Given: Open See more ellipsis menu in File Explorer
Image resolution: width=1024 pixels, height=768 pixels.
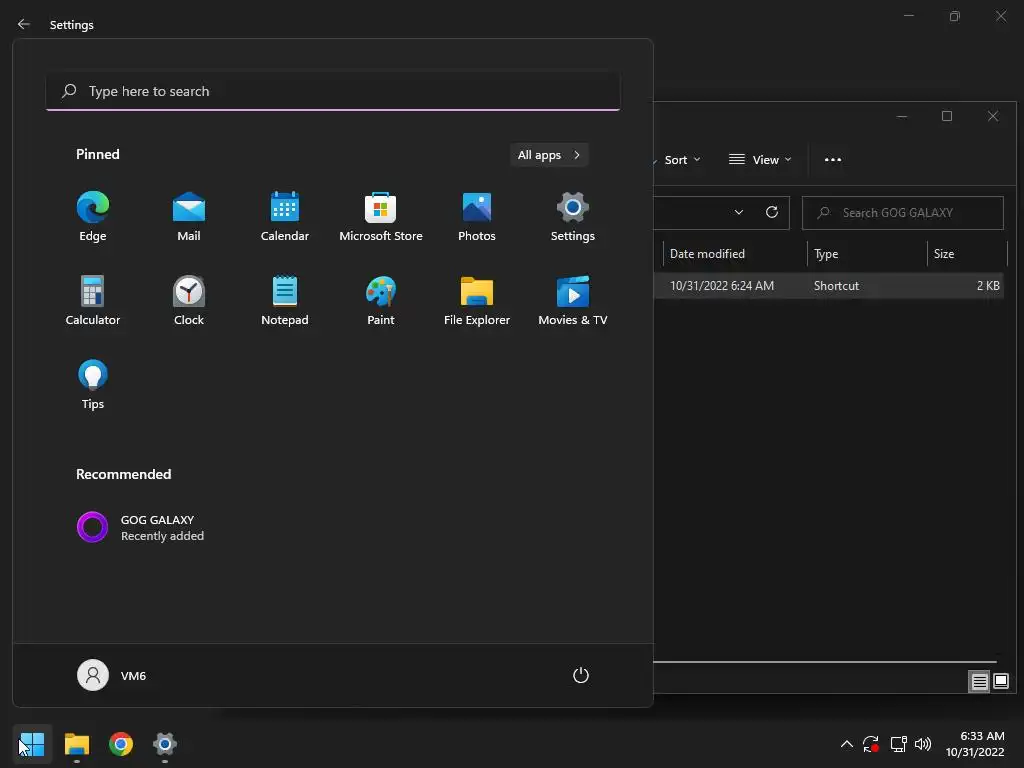Looking at the screenshot, I should tap(833, 160).
